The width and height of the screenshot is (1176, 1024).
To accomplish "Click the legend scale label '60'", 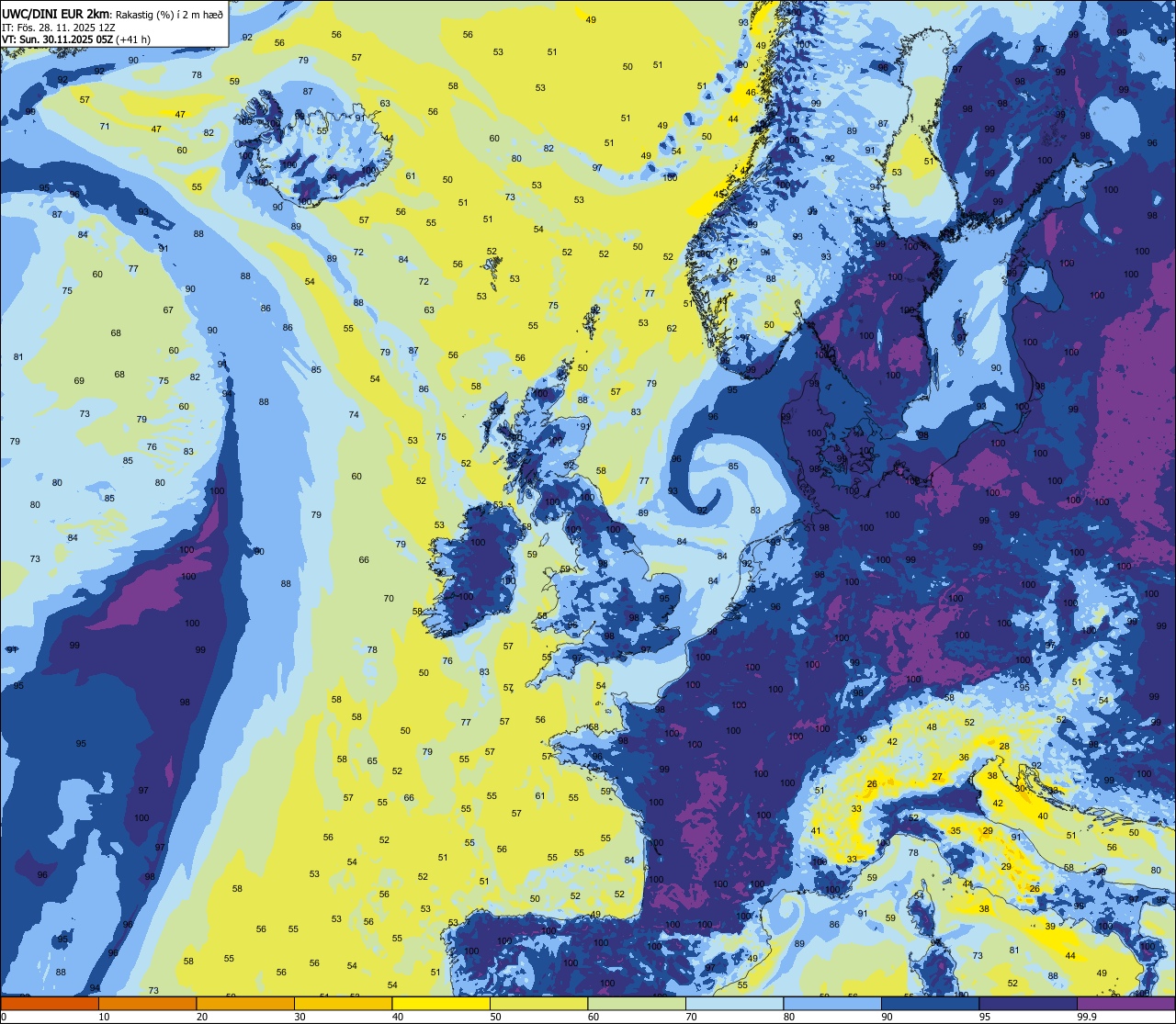I will [x=594, y=1017].
